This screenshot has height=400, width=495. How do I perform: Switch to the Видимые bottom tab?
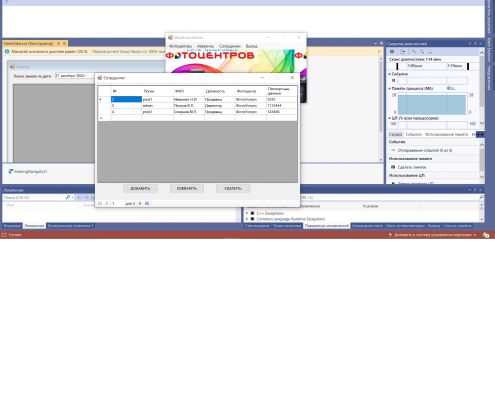click(12, 226)
